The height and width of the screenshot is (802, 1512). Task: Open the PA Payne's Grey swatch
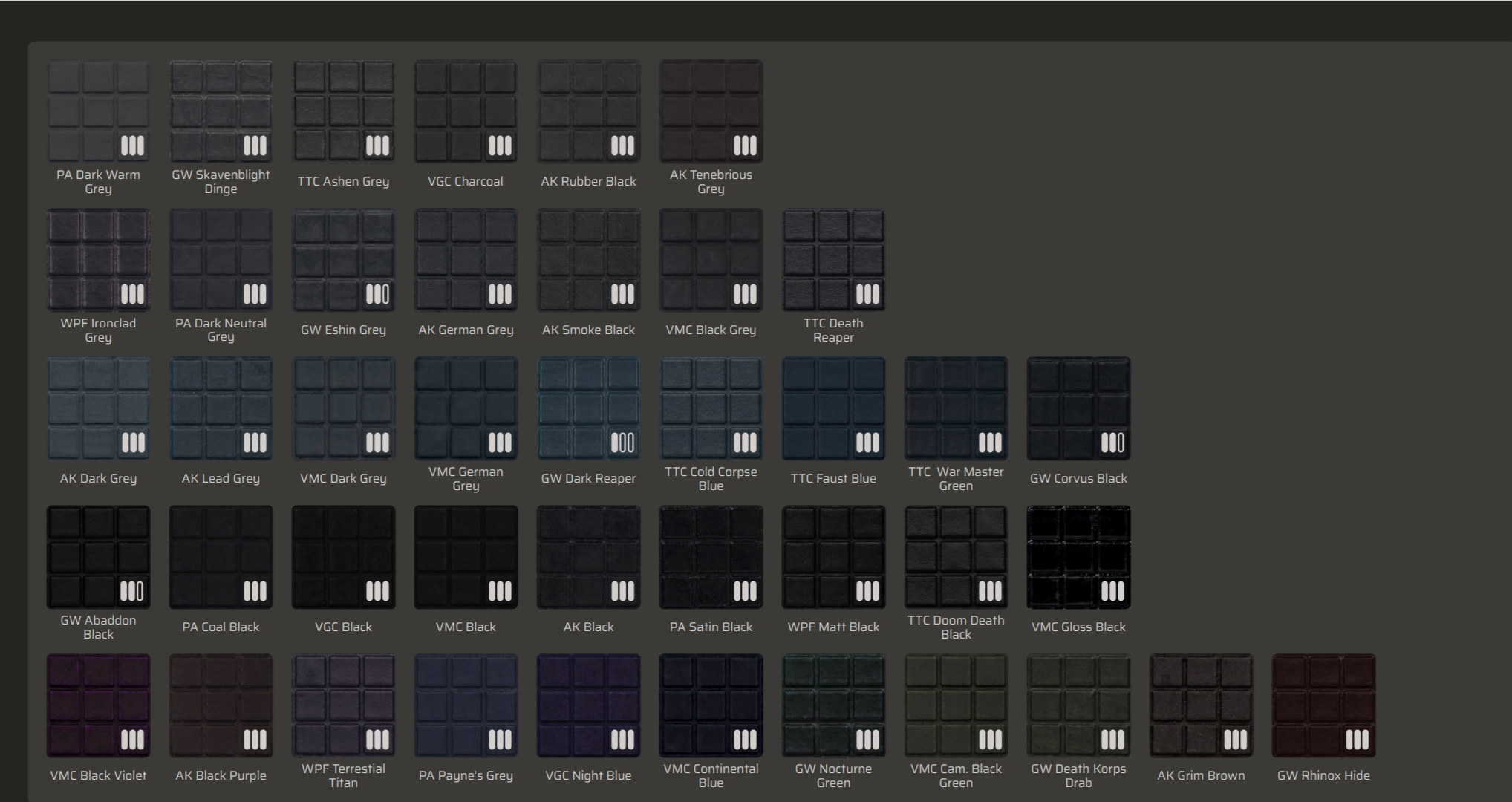pos(466,705)
